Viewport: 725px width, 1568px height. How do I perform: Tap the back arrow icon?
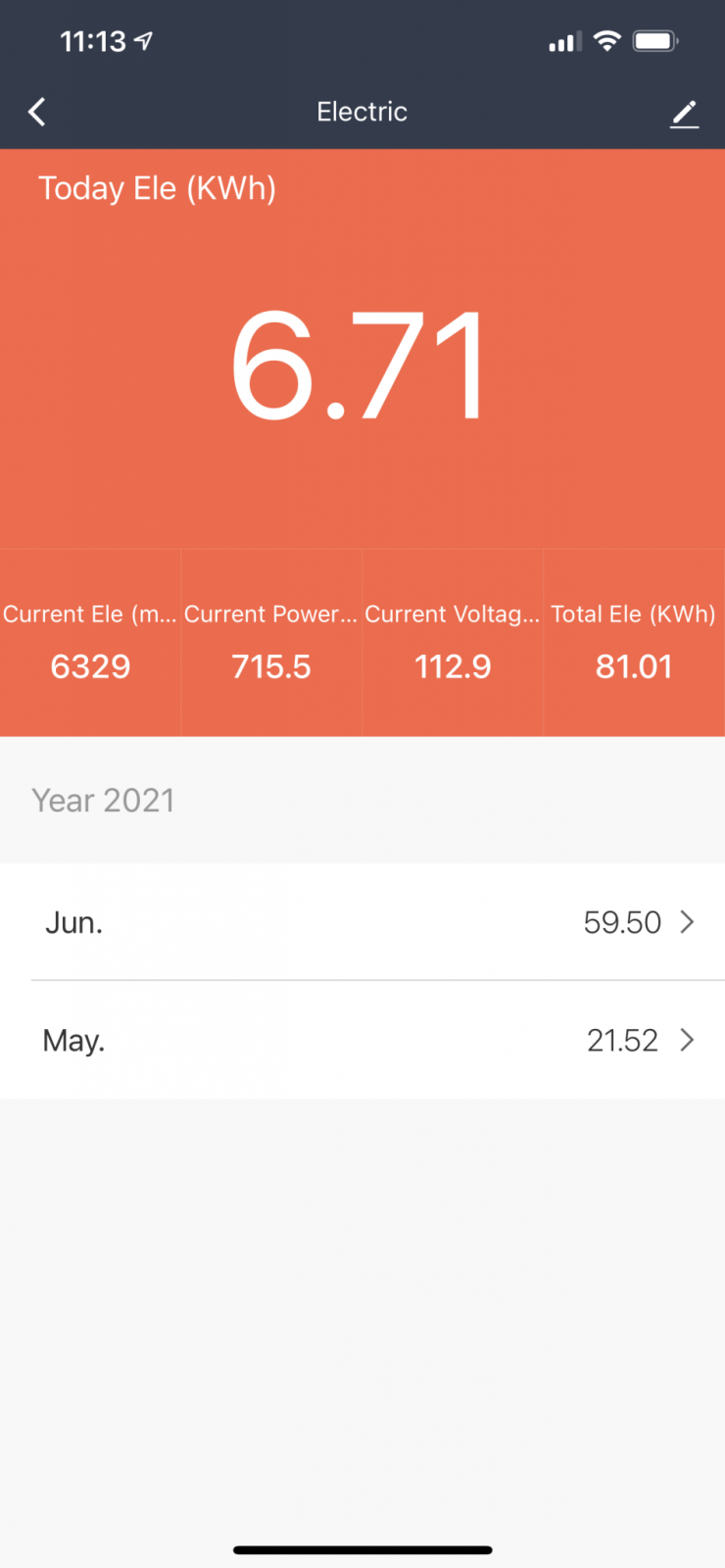coord(37,112)
